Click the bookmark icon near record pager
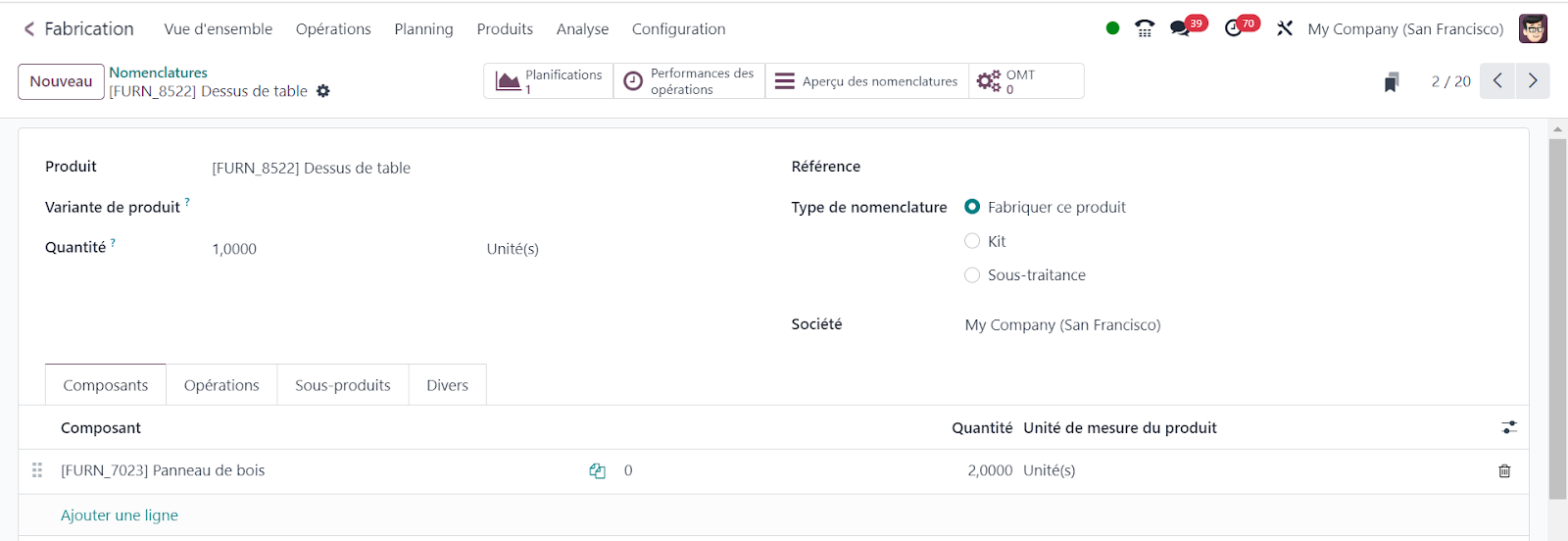Viewport: 1568px width, 541px height. point(1391,82)
